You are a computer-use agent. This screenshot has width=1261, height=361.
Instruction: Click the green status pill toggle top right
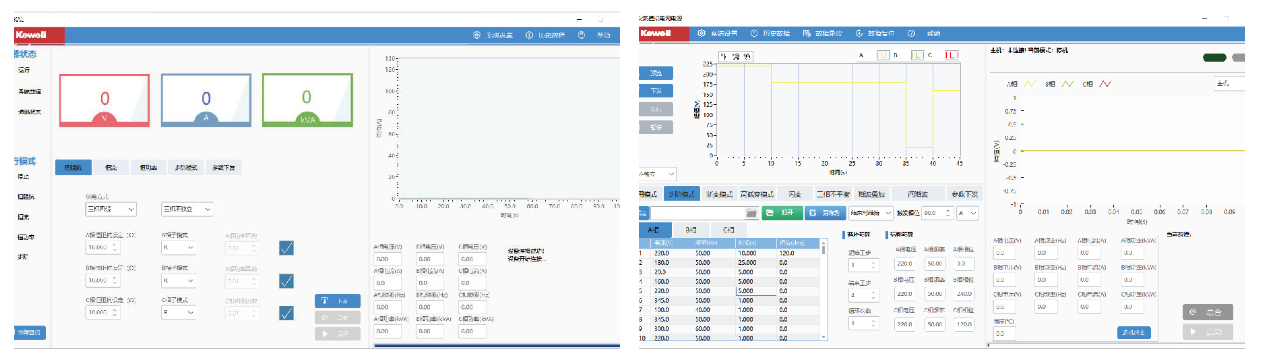pyautogui.click(x=1215, y=58)
